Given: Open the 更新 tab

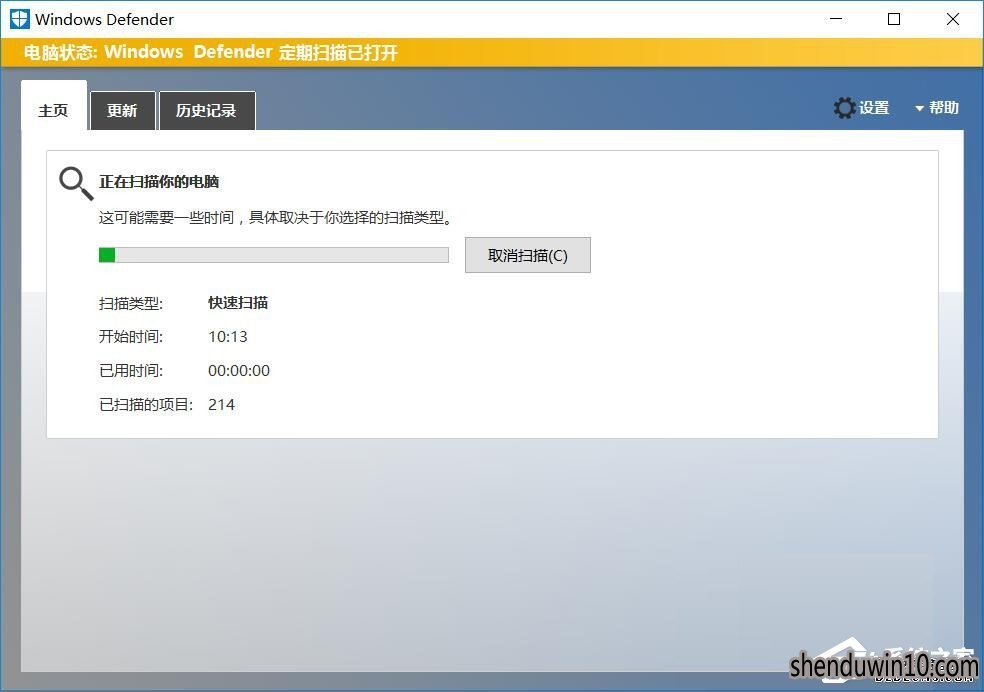Looking at the screenshot, I should tap(122, 111).
